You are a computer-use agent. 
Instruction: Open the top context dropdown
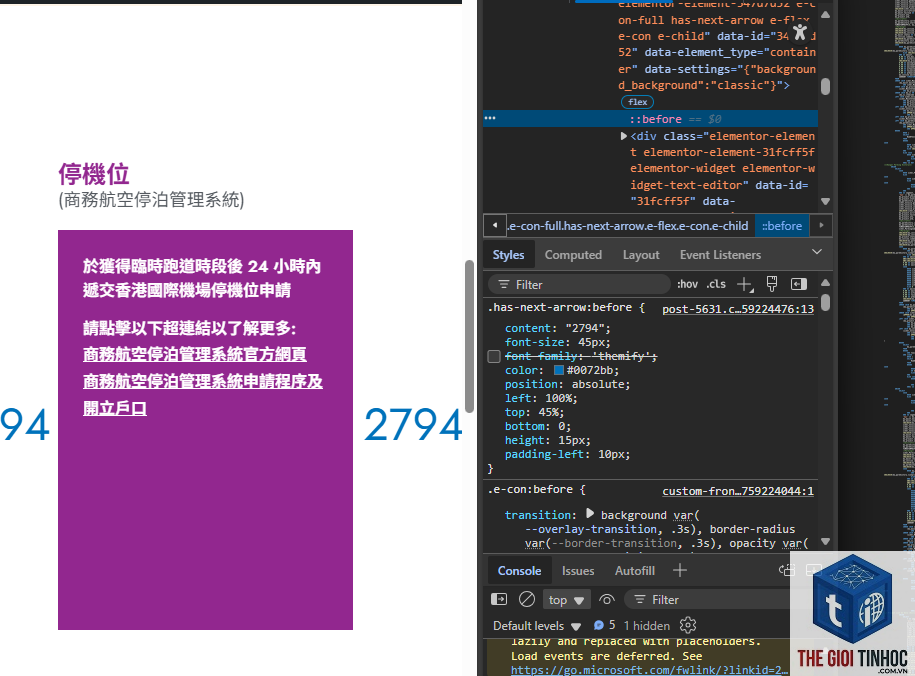click(566, 600)
